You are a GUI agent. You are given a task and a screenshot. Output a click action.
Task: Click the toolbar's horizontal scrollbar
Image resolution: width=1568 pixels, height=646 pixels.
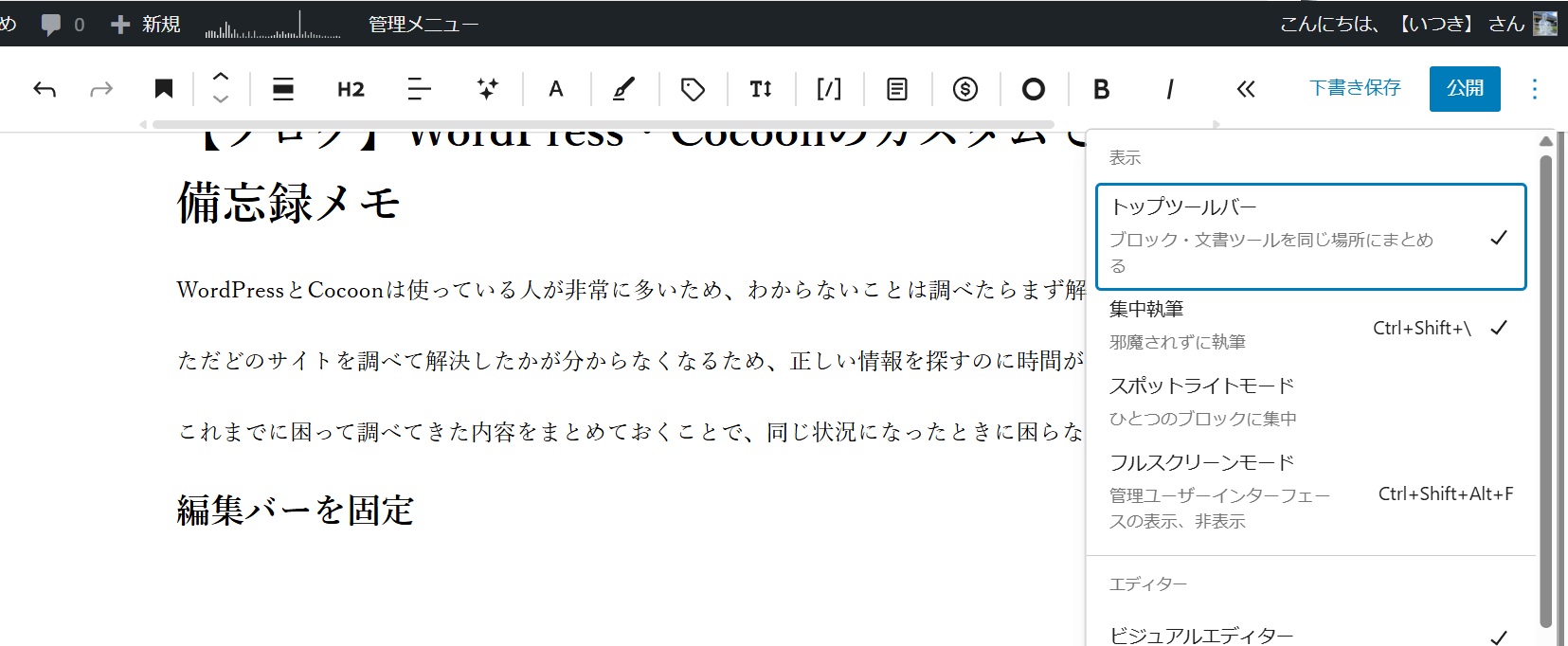pyautogui.click(x=604, y=124)
